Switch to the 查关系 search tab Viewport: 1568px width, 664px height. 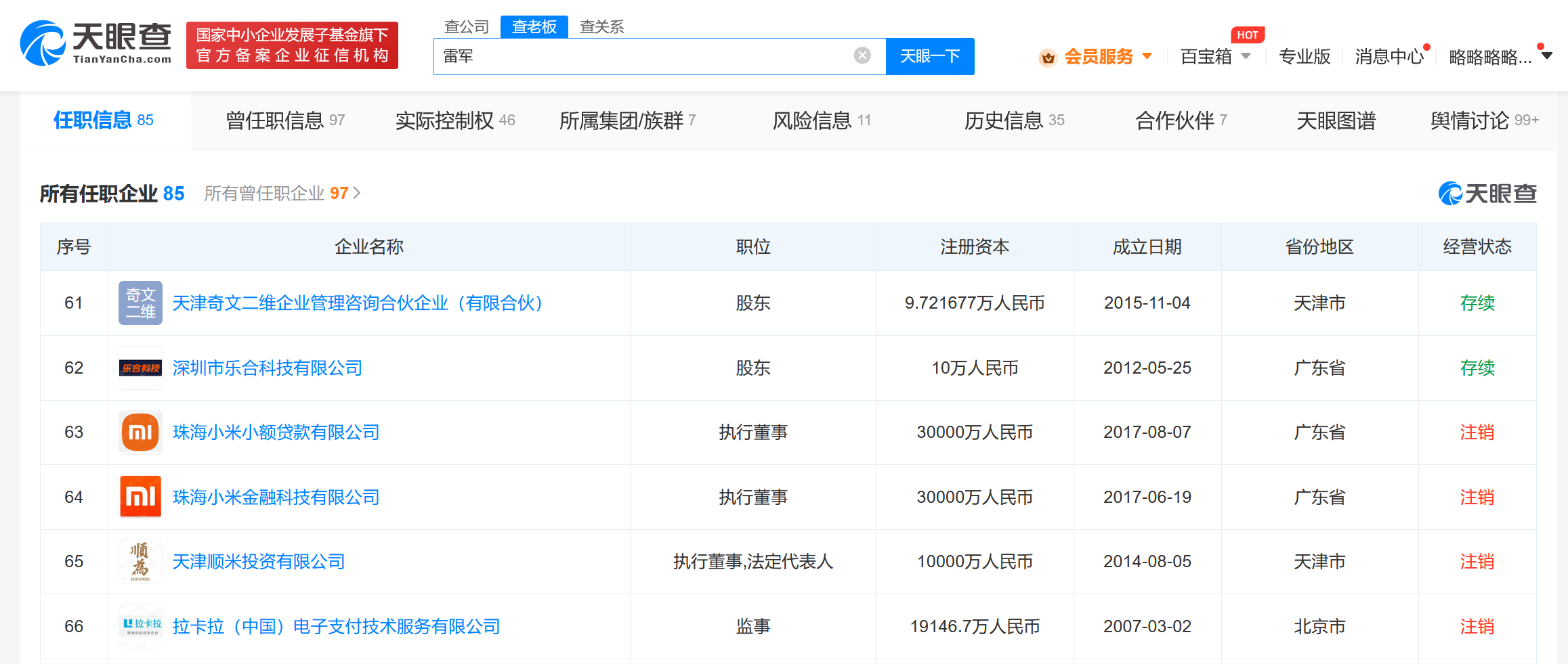(x=601, y=27)
